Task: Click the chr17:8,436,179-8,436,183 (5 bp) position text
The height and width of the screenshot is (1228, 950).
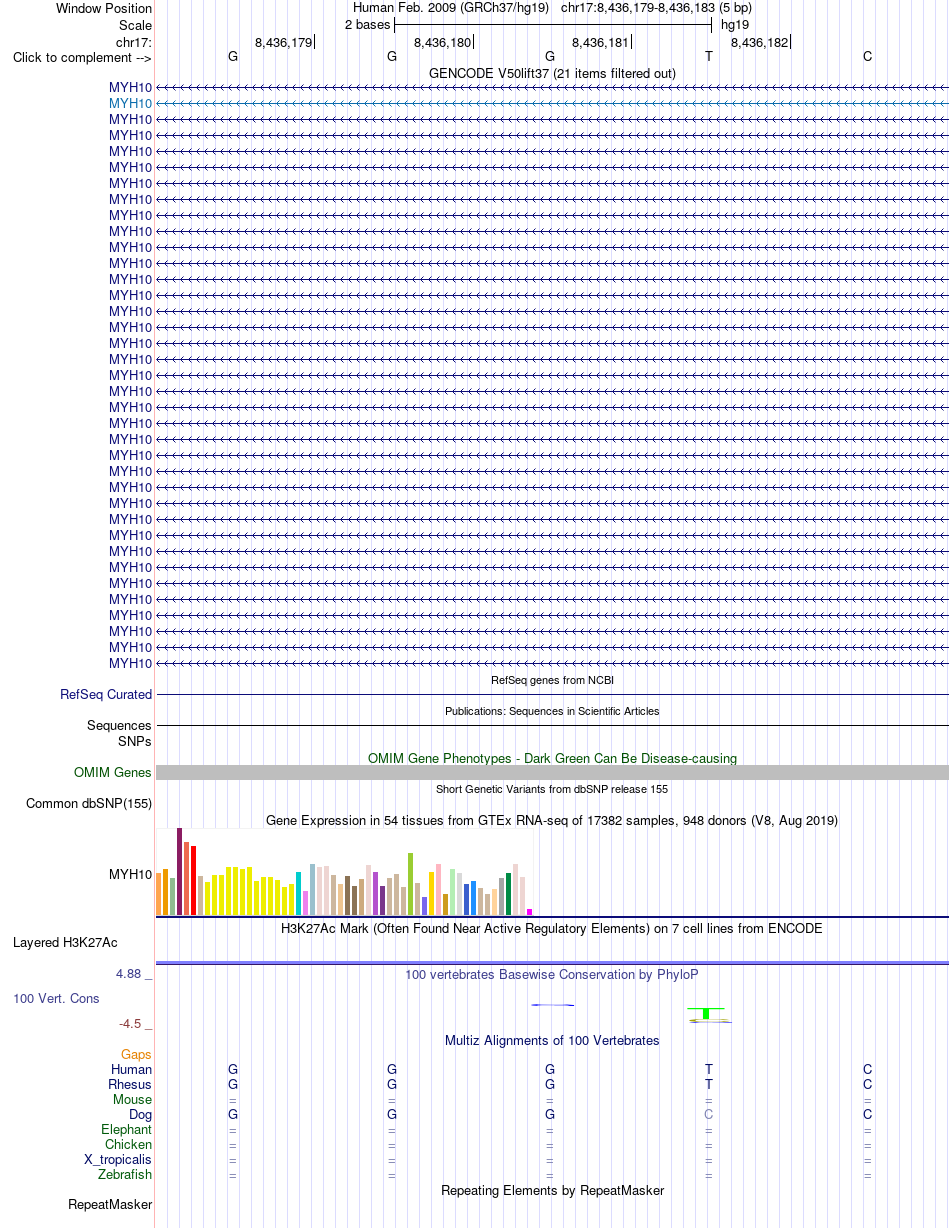Action: [656, 8]
